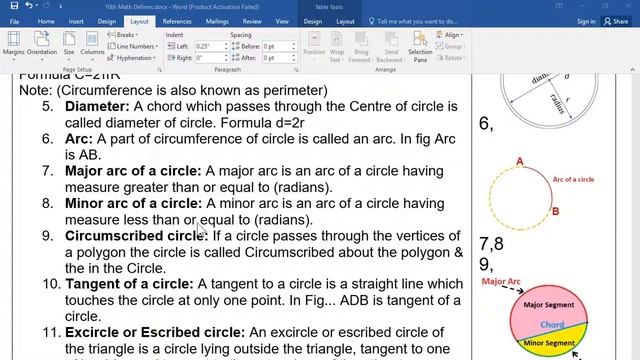Decrease Spacing After with down arrow
640x360 pixels.
[x=293, y=60]
